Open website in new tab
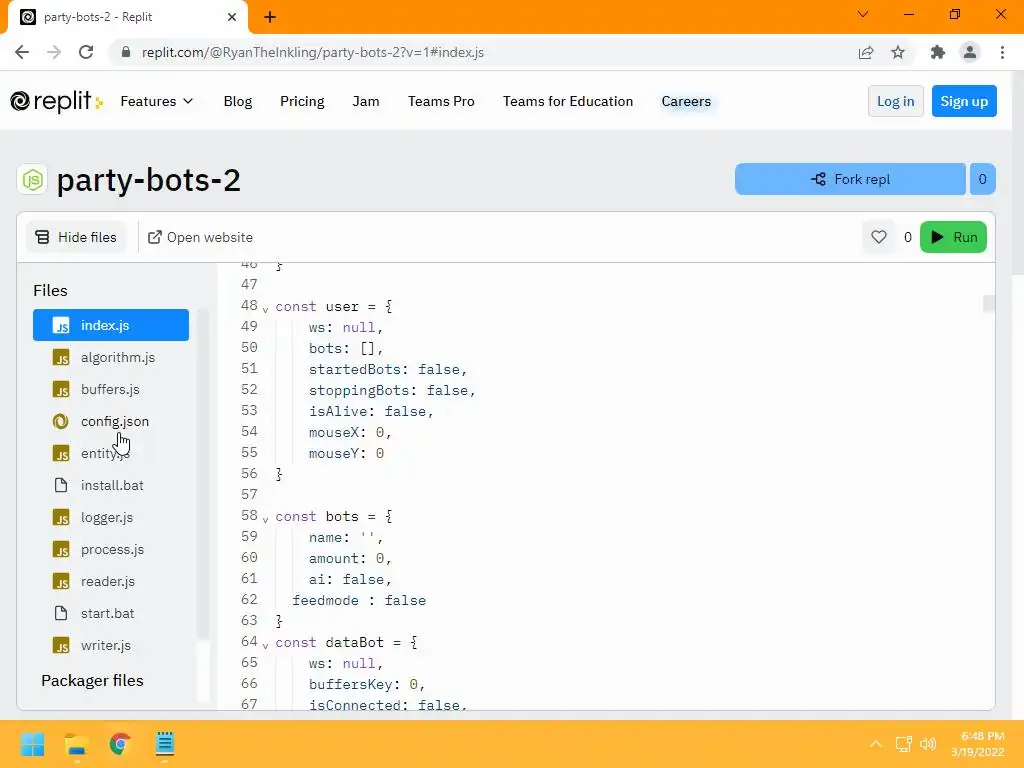Viewport: 1024px width, 768px height. (200, 237)
